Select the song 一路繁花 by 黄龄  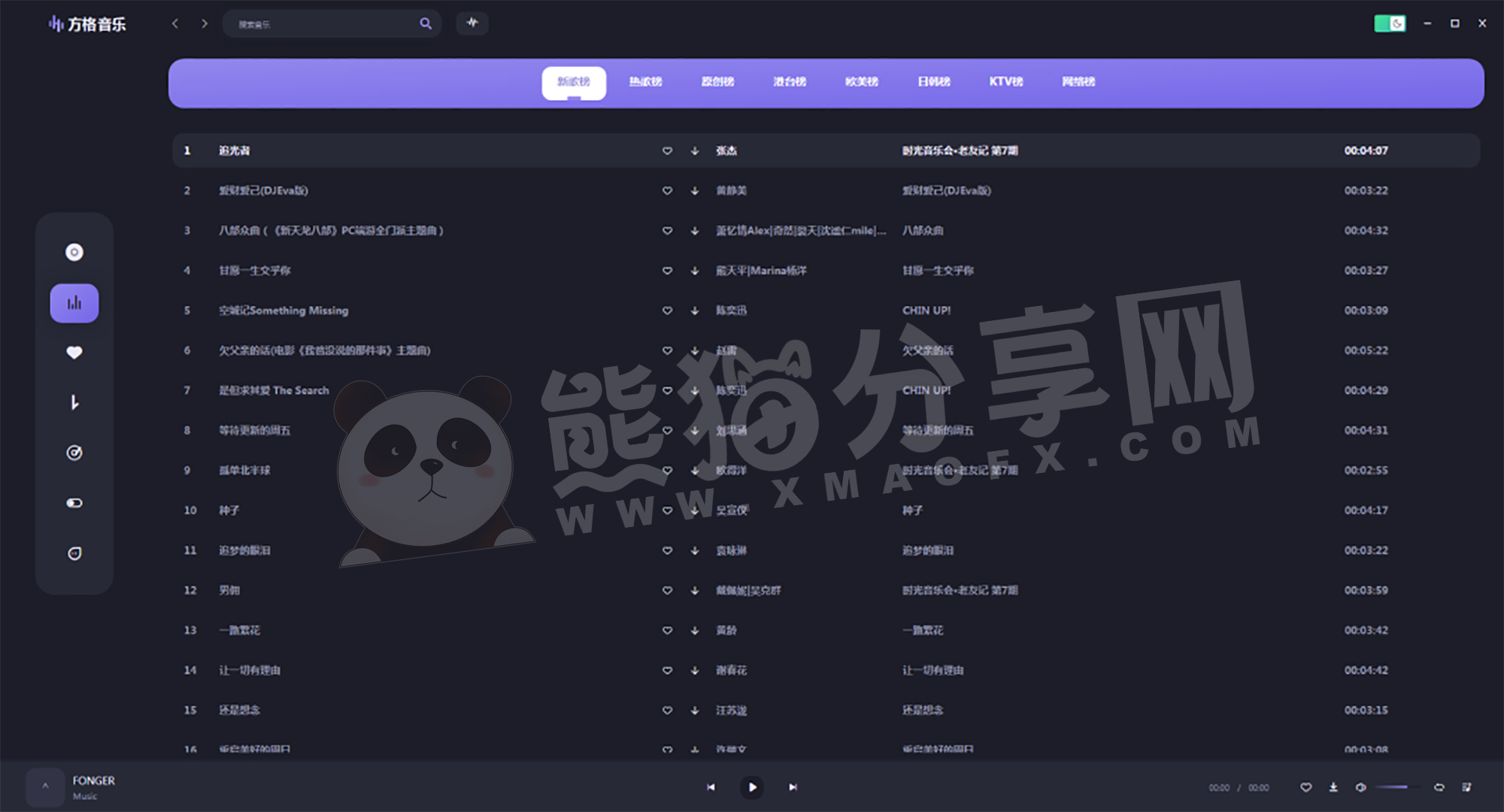241,630
